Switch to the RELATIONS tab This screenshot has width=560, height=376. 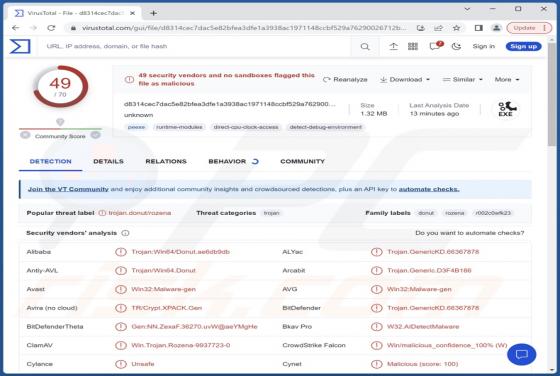click(166, 161)
